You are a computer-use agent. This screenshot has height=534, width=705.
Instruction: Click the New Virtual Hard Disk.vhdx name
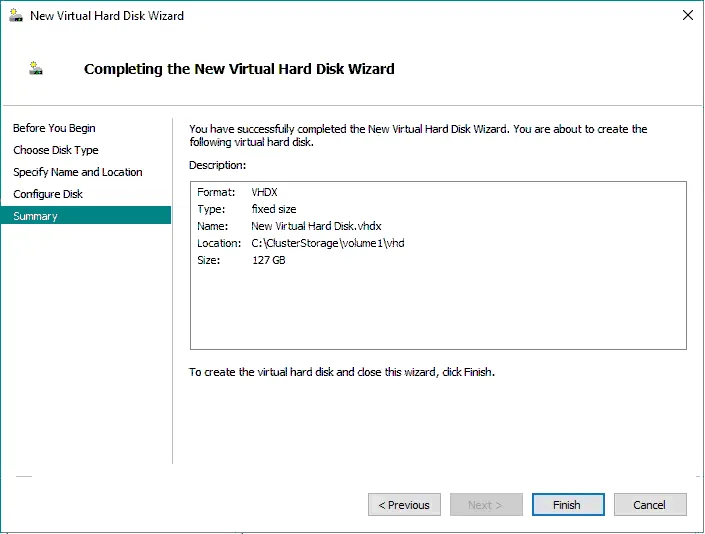coord(316,226)
